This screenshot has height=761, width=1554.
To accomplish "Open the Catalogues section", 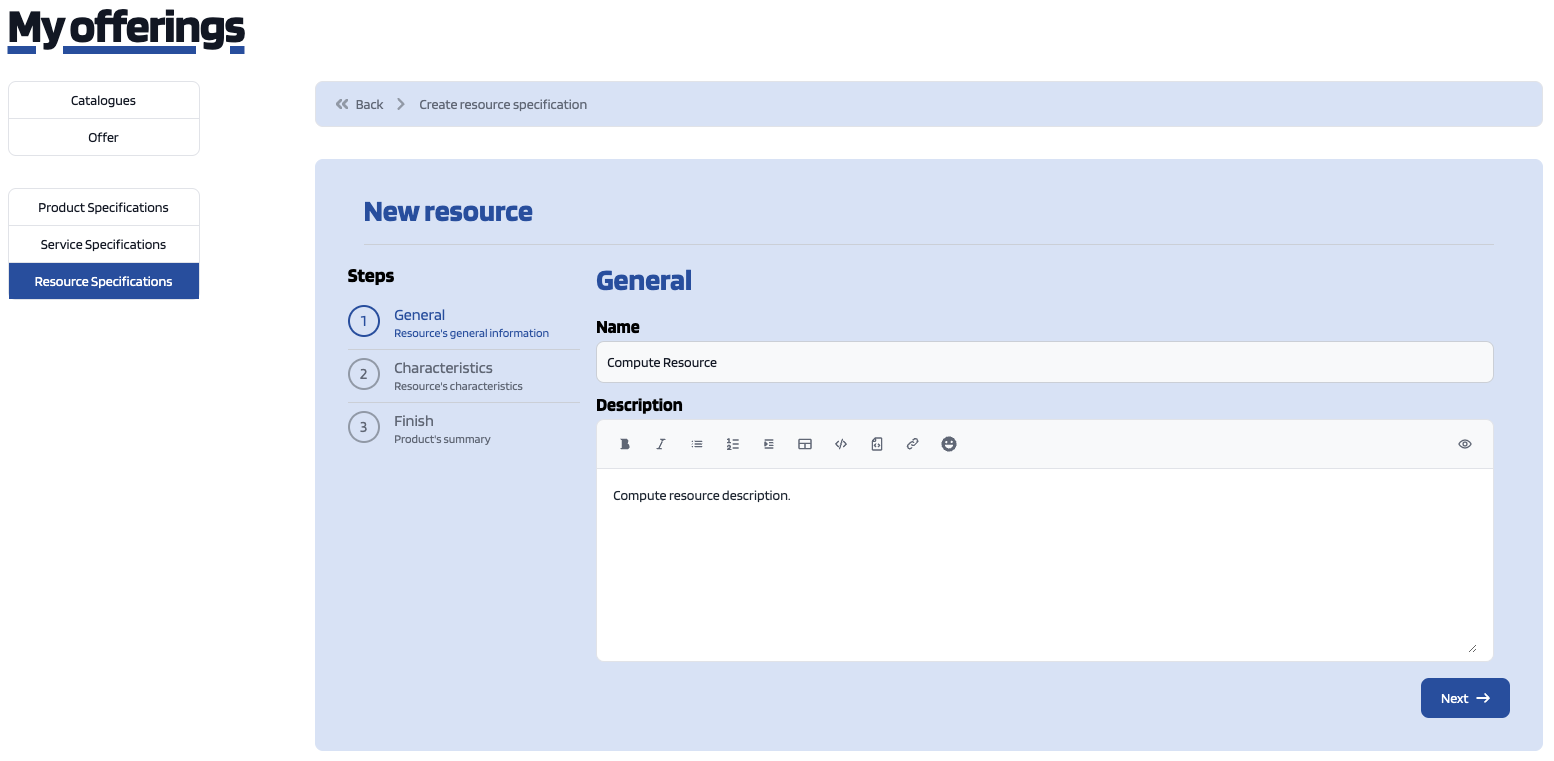I will (104, 100).
